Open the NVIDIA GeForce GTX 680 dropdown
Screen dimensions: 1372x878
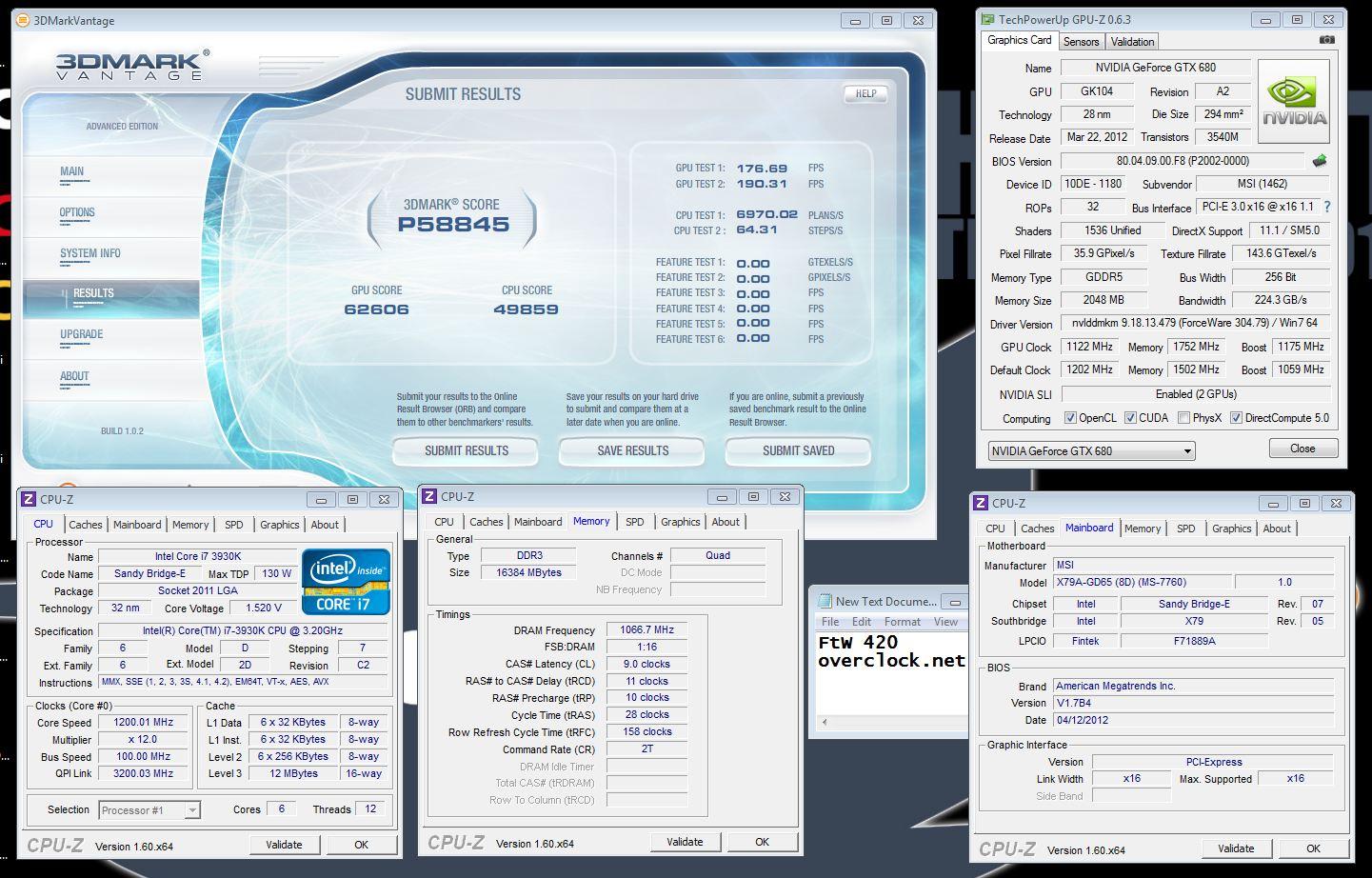coord(1187,451)
